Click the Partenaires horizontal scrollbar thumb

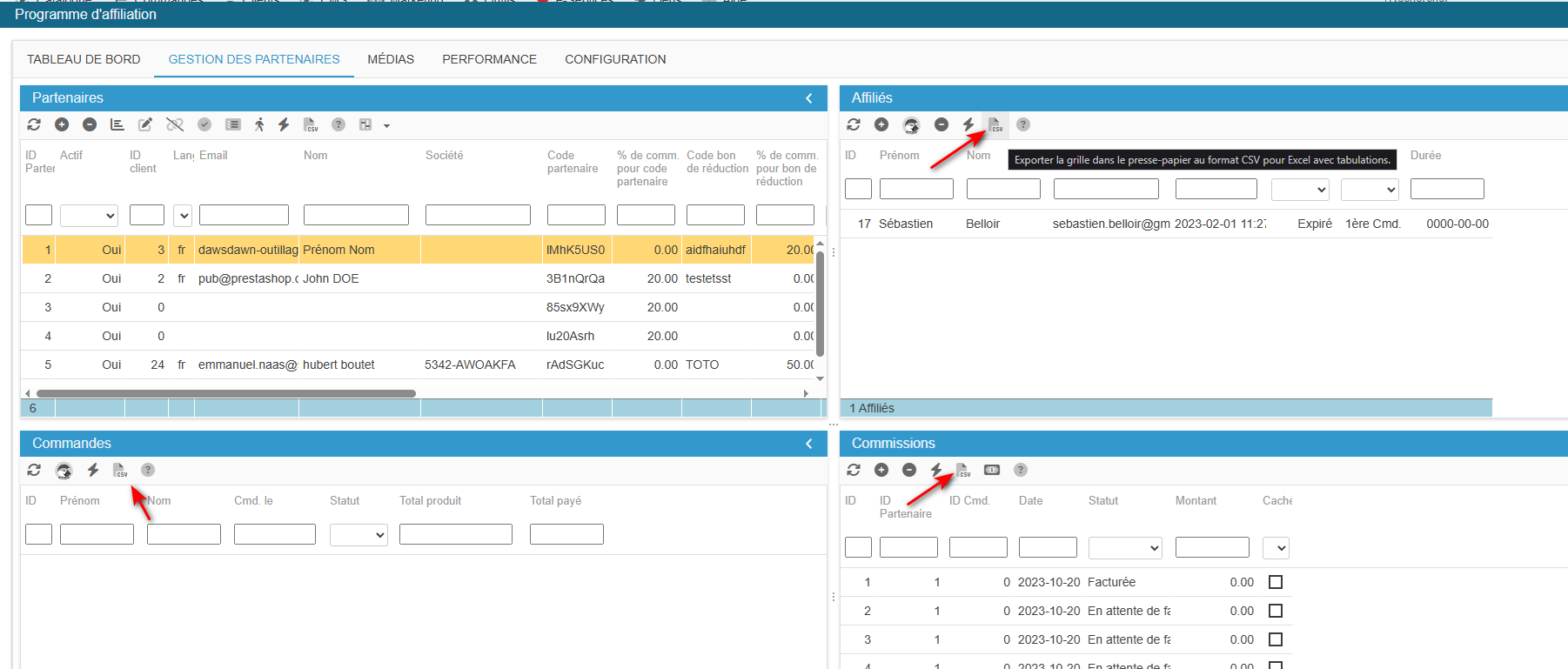click(225, 393)
